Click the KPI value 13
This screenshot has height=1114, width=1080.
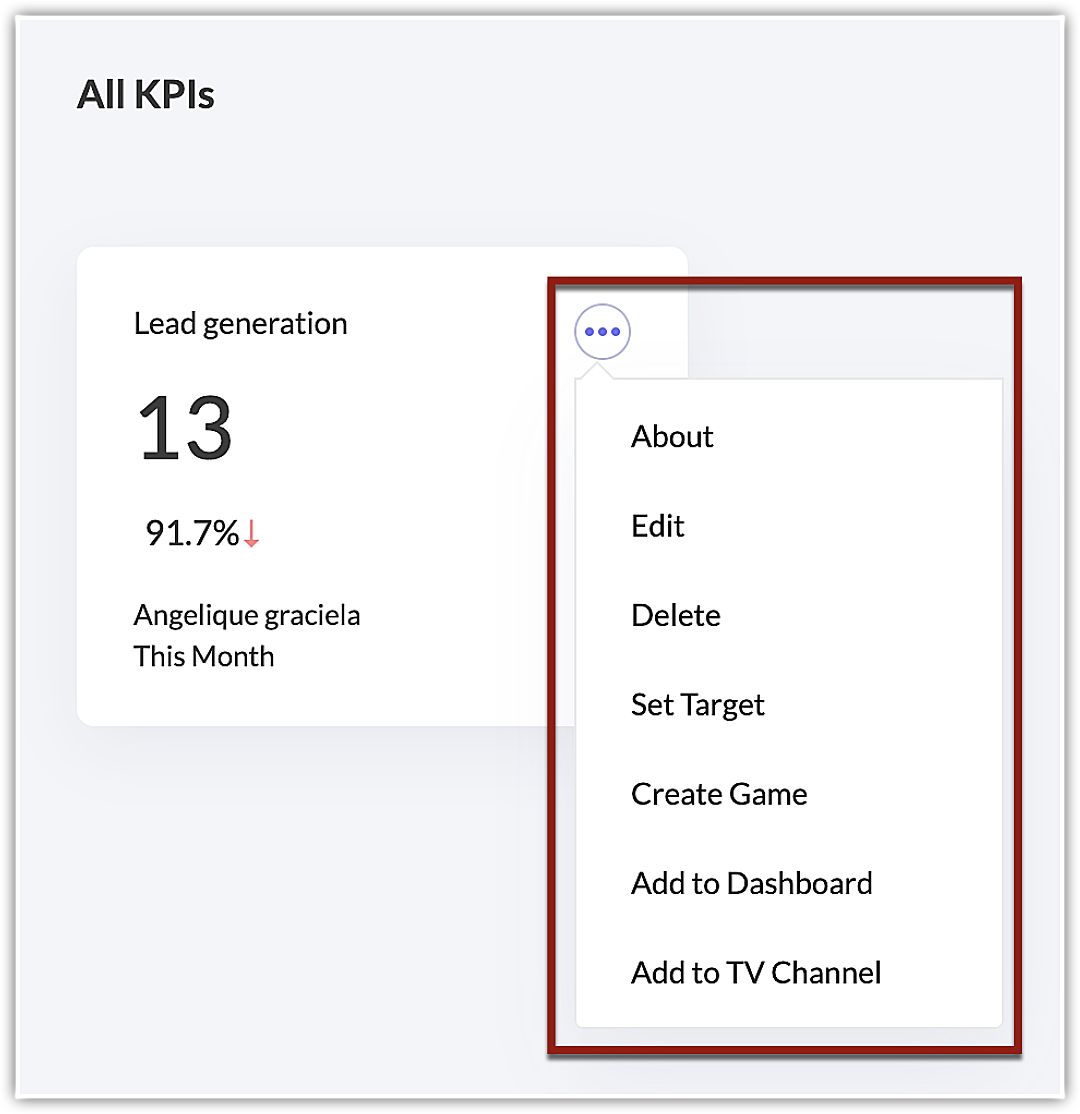pos(185,428)
